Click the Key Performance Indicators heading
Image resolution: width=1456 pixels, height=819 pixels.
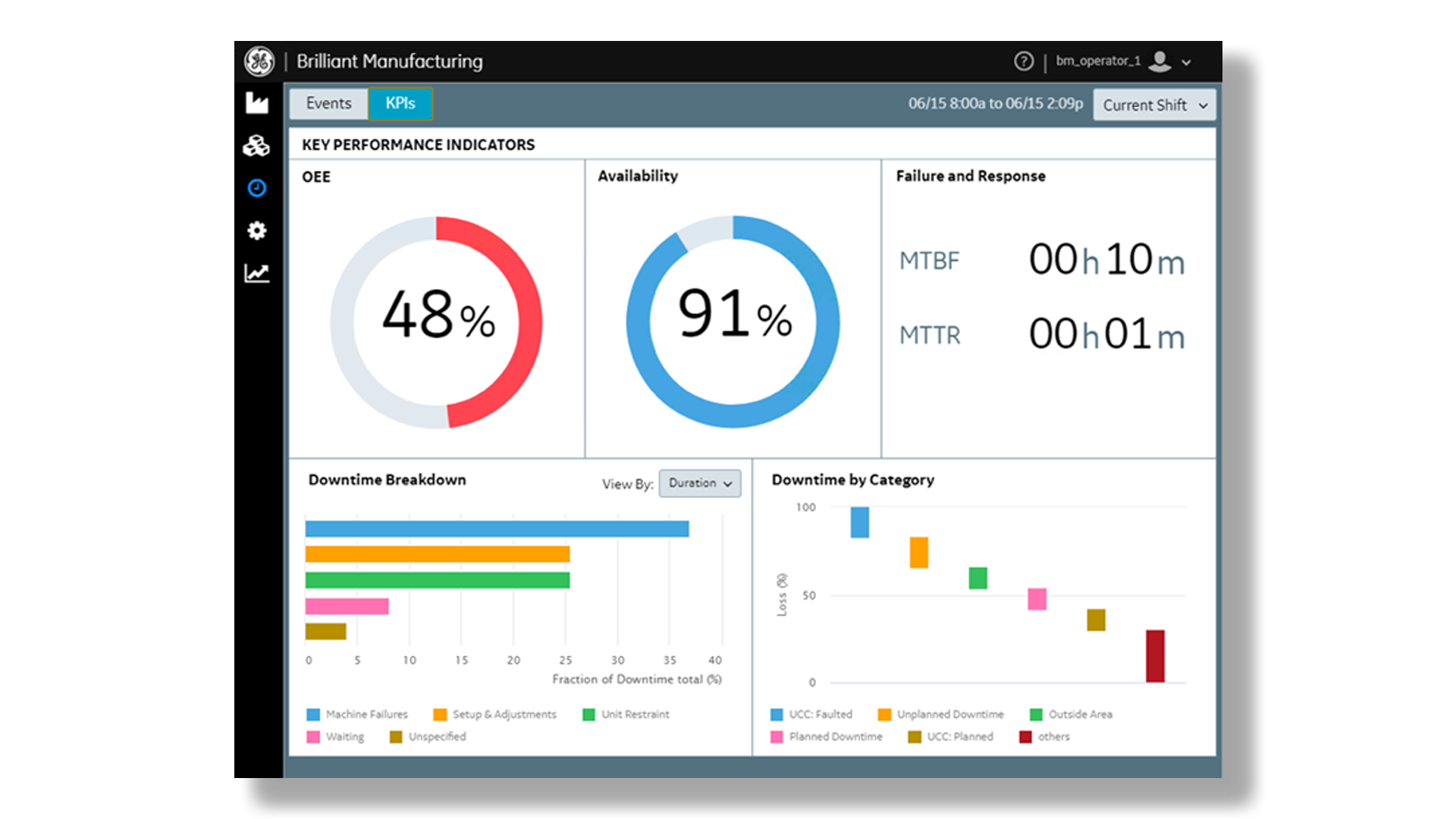point(419,145)
